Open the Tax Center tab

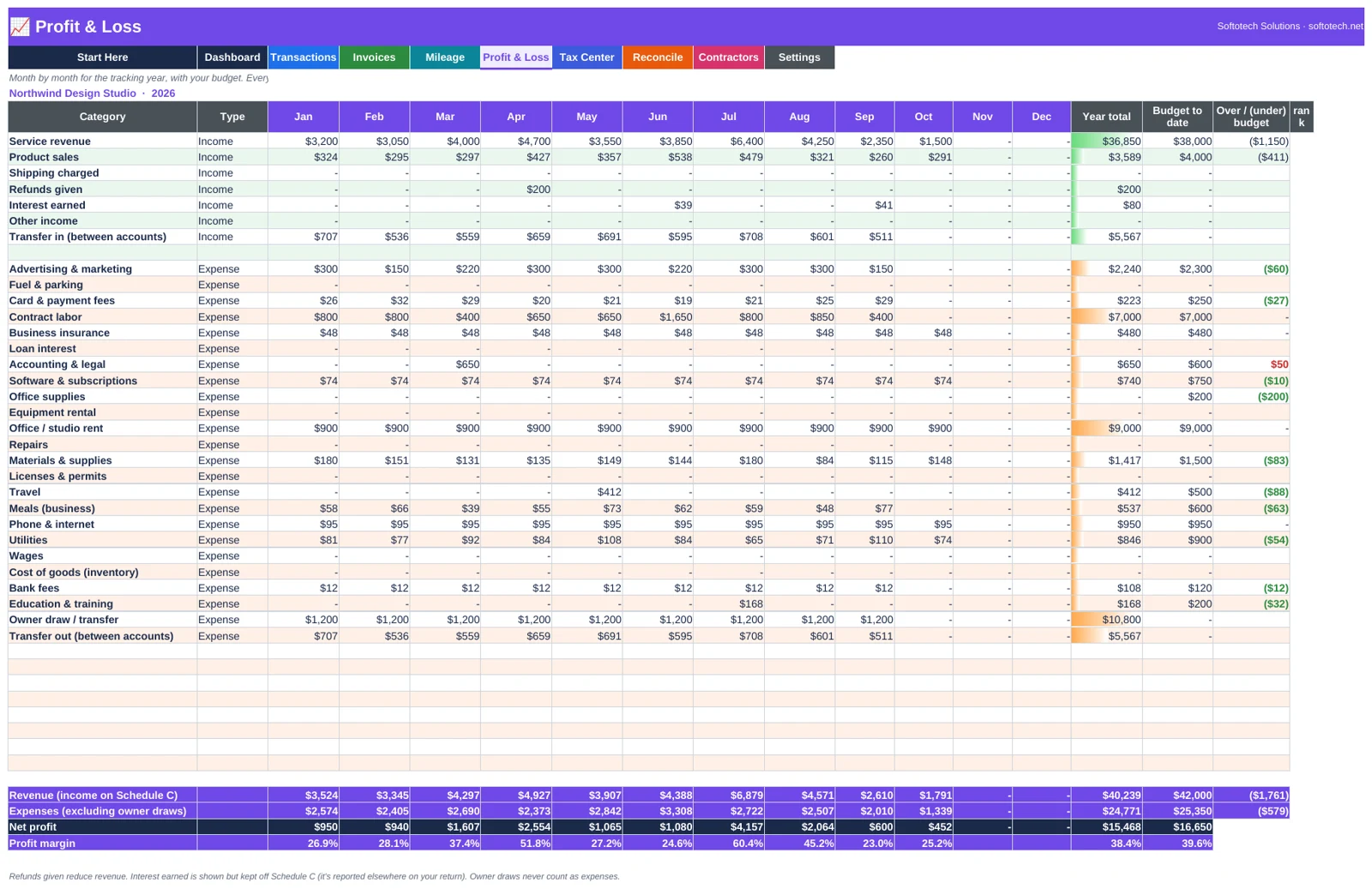pyautogui.click(x=587, y=57)
